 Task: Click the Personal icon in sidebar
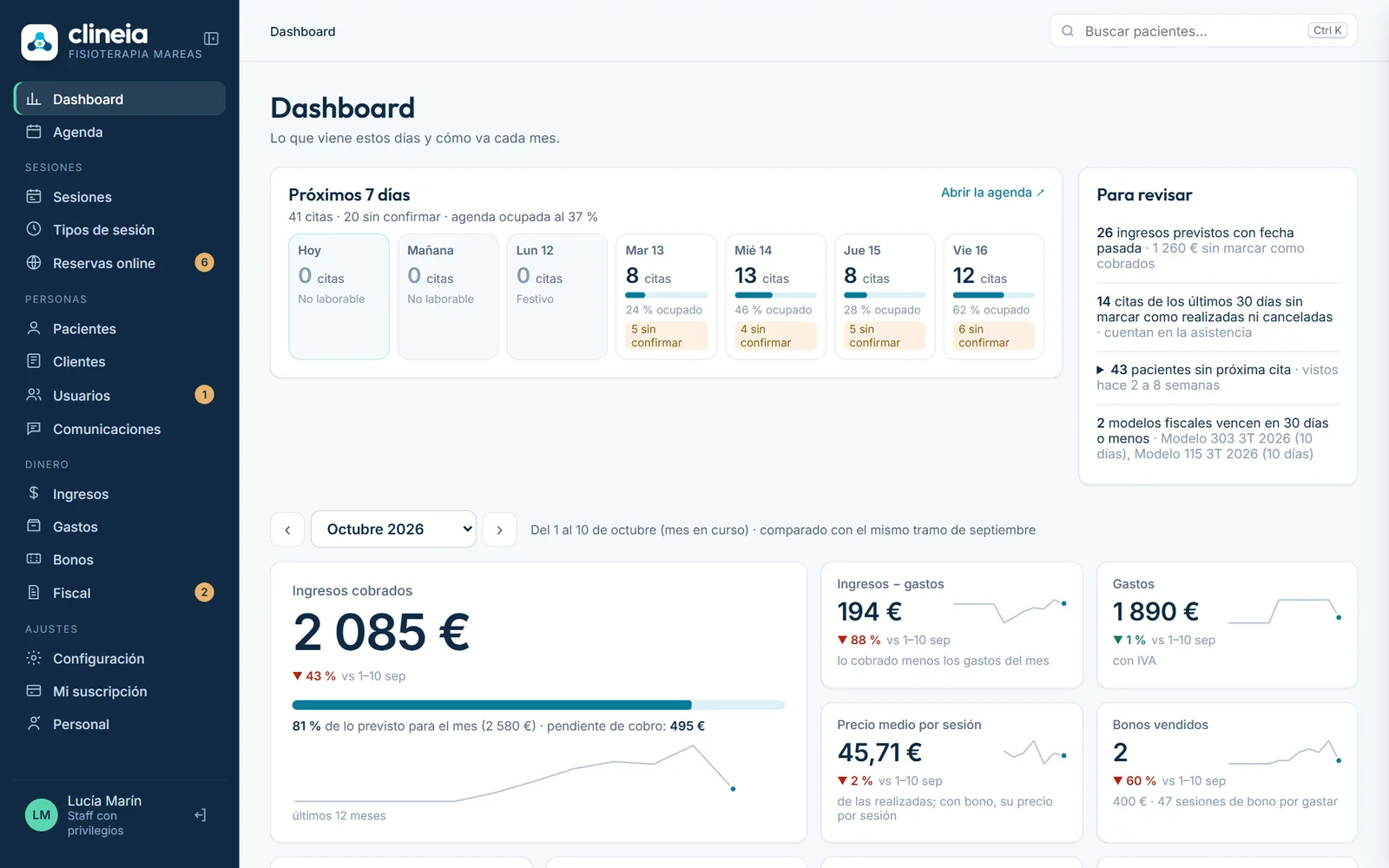pos(34,724)
